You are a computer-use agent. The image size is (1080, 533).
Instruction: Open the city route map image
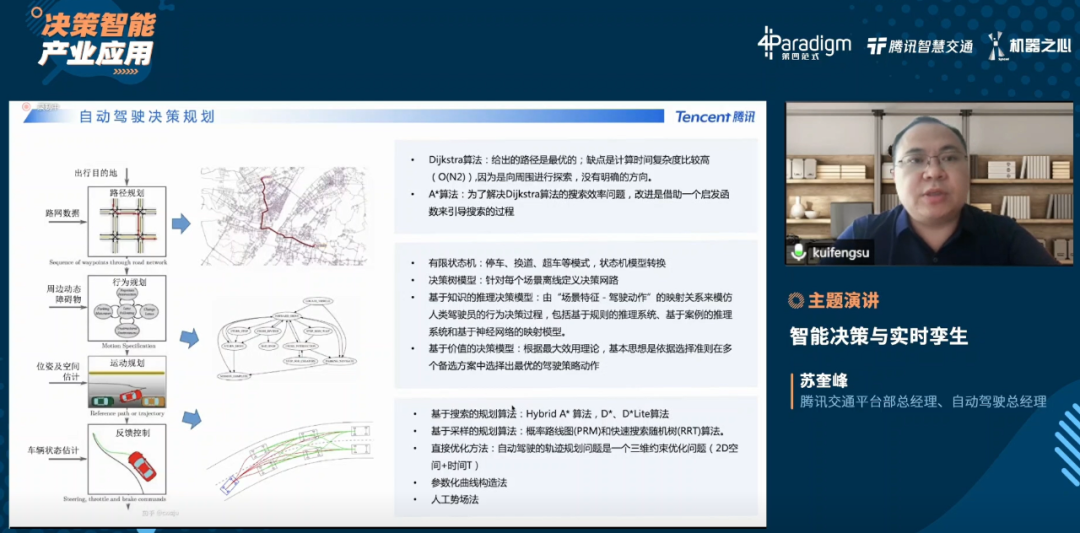click(x=283, y=216)
